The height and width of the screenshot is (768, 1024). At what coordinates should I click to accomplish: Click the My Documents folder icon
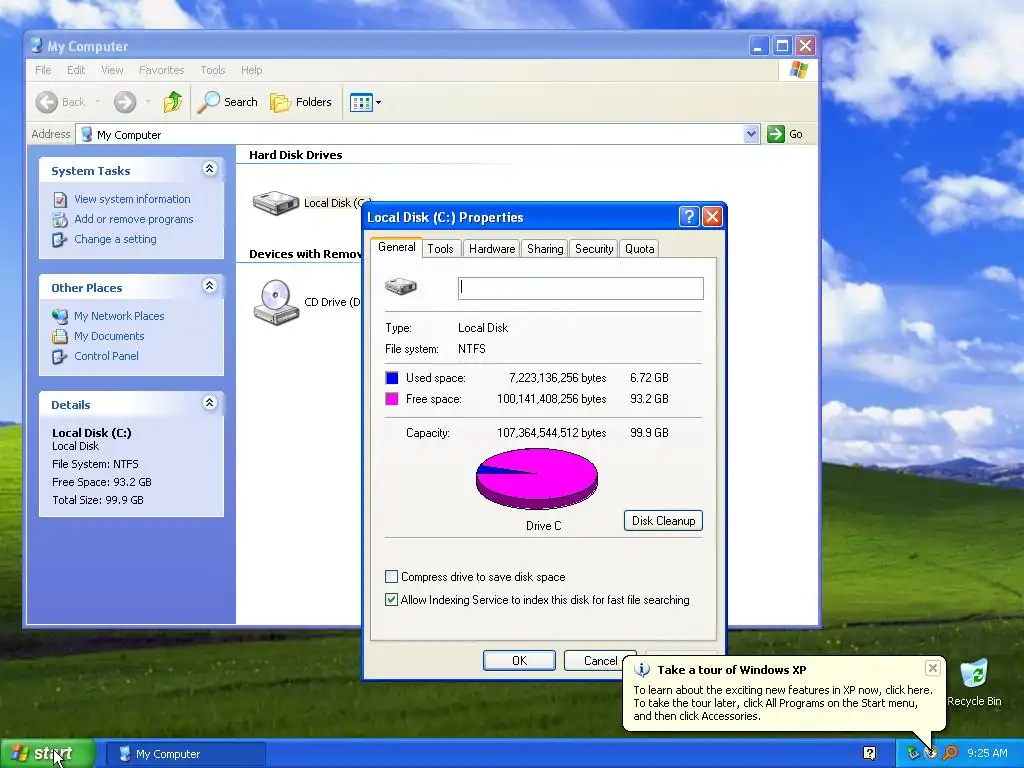pyautogui.click(x=59, y=336)
